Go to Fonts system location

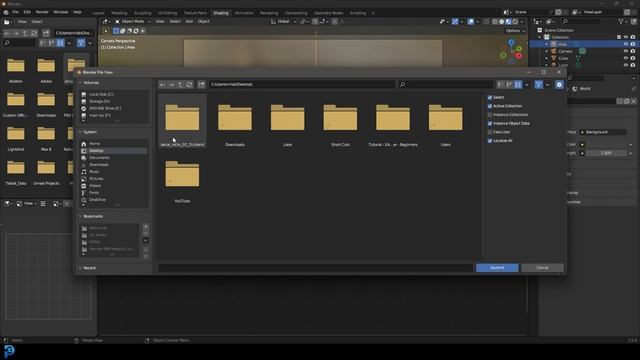click(x=94, y=193)
